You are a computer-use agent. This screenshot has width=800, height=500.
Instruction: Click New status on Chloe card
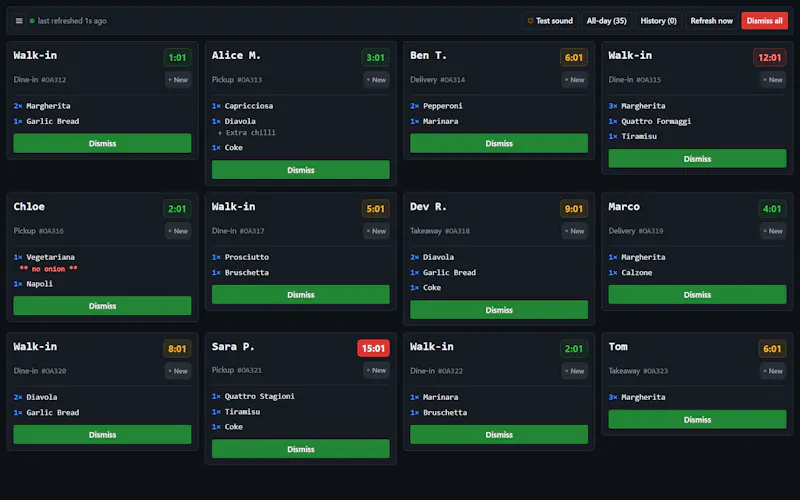178,231
